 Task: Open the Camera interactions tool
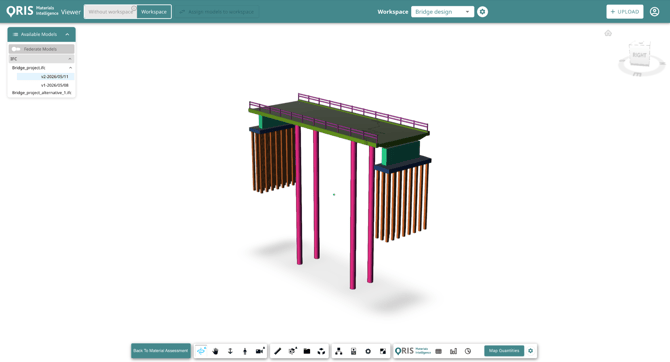click(x=260, y=351)
